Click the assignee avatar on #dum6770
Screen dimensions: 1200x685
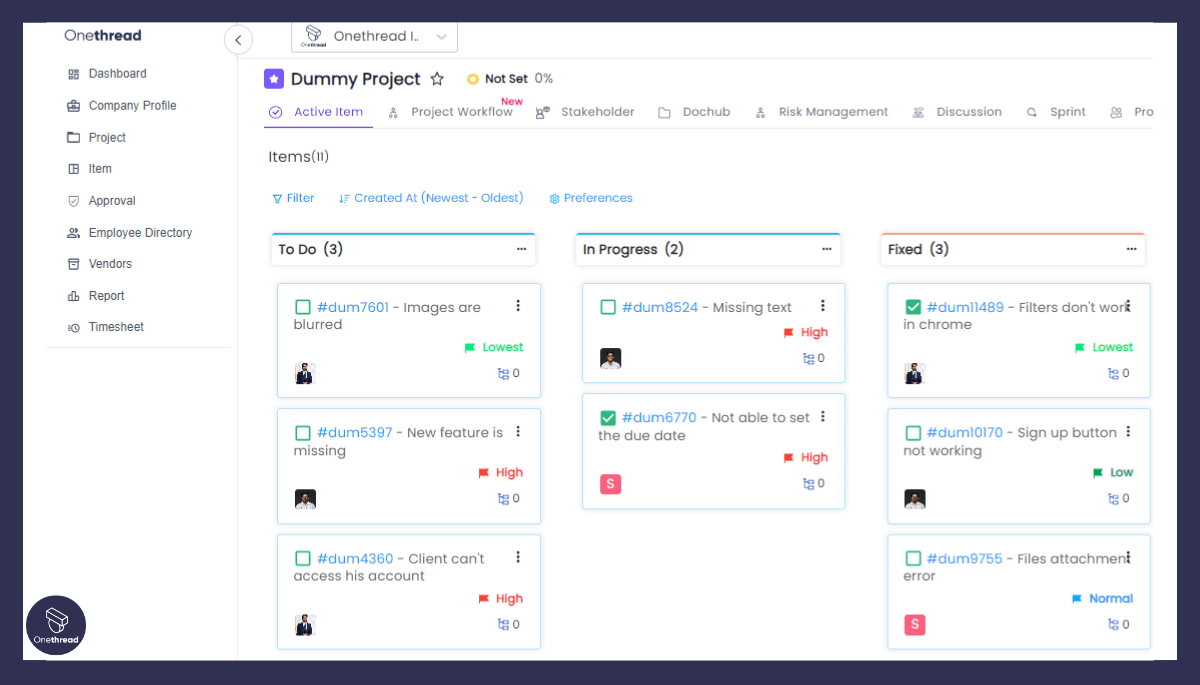point(611,484)
